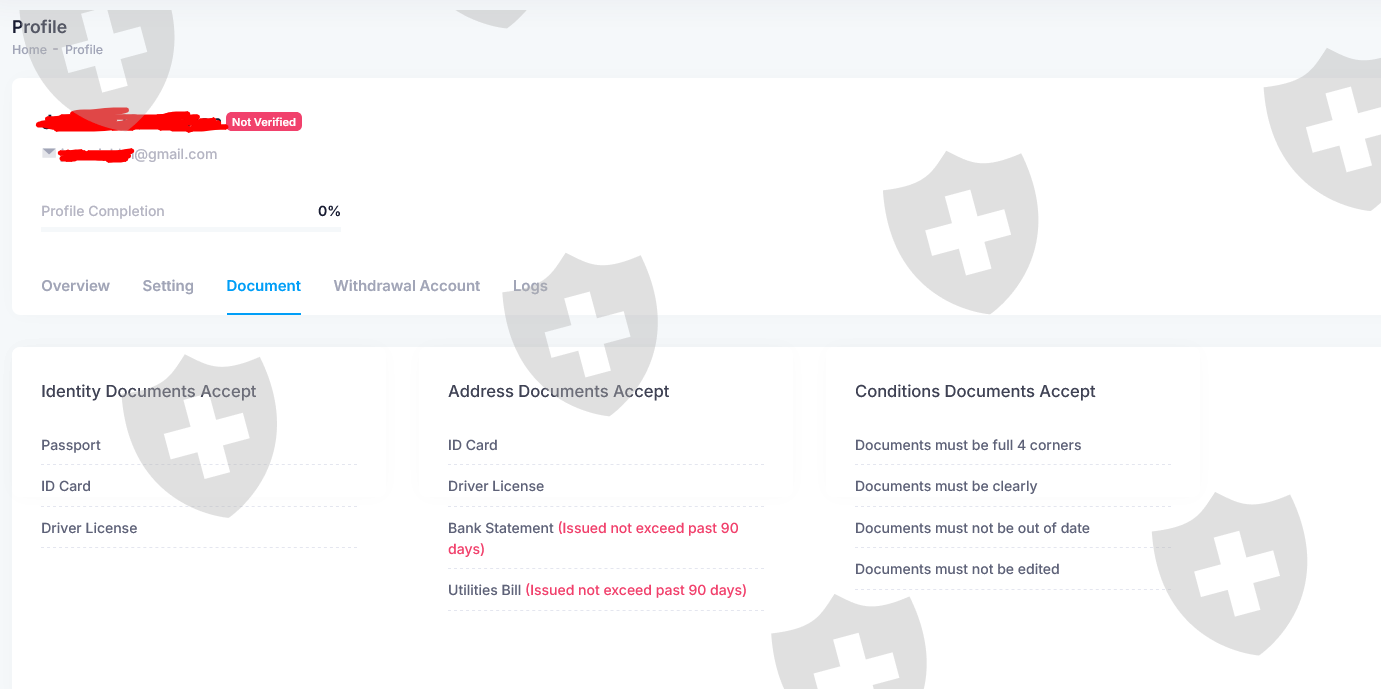Image resolution: width=1381 pixels, height=689 pixels.
Task: Click the Profile Completion progress bar
Action: click(190, 229)
